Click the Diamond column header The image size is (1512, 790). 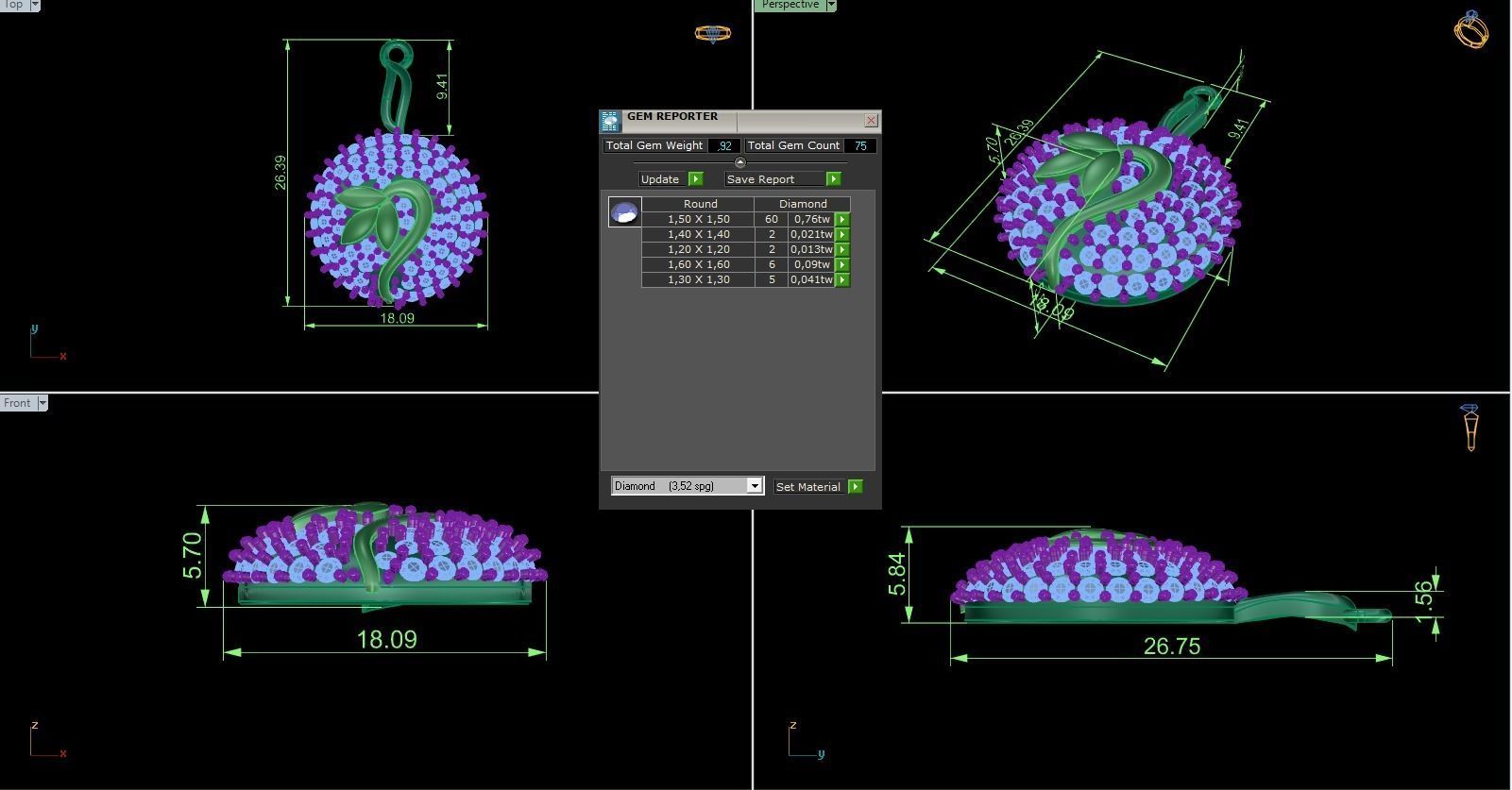803,204
